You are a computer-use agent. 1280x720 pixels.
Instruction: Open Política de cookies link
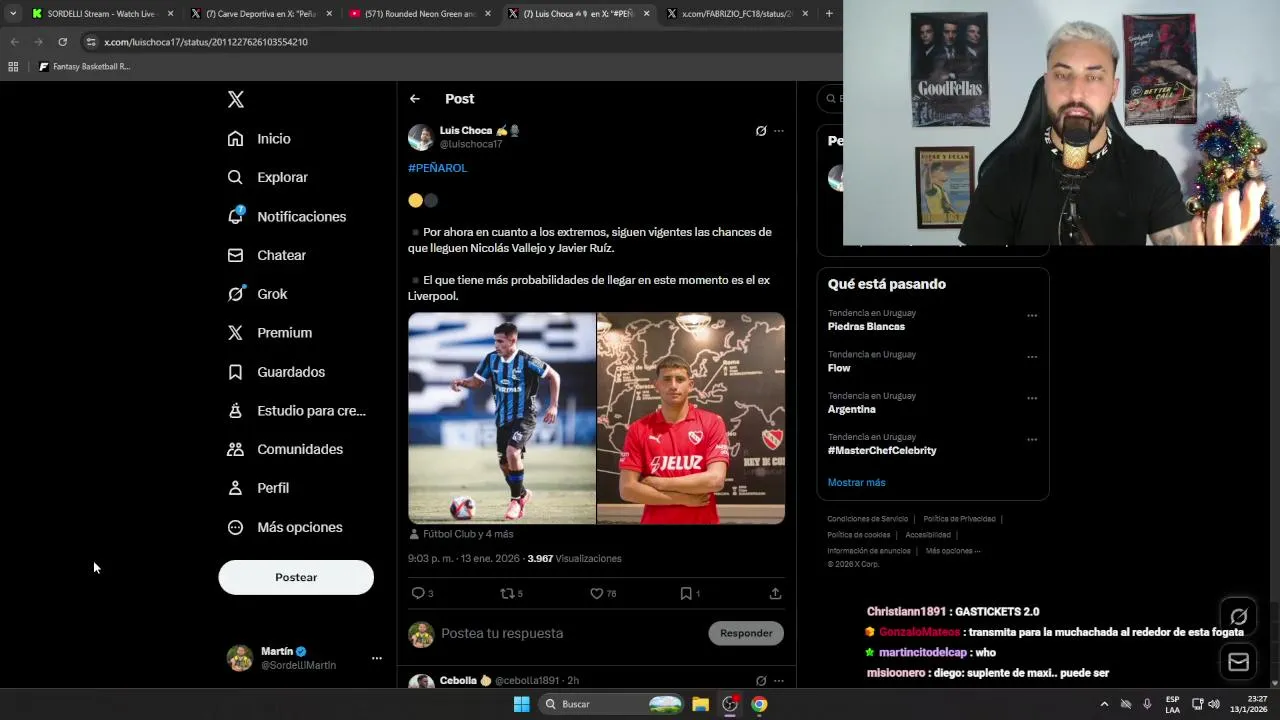point(859,535)
